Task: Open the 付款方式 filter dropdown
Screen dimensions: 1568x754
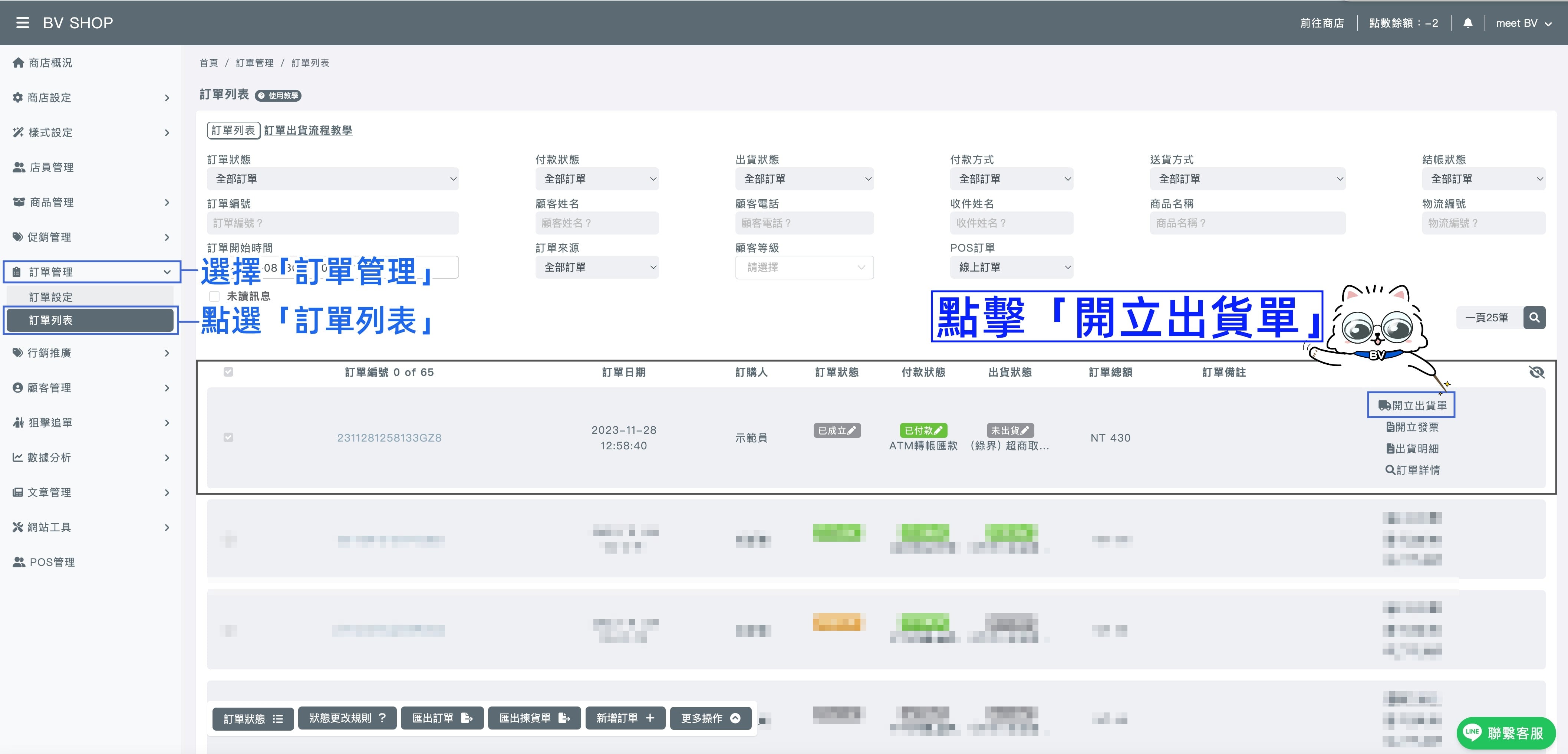Action: click(x=1011, y=178)
